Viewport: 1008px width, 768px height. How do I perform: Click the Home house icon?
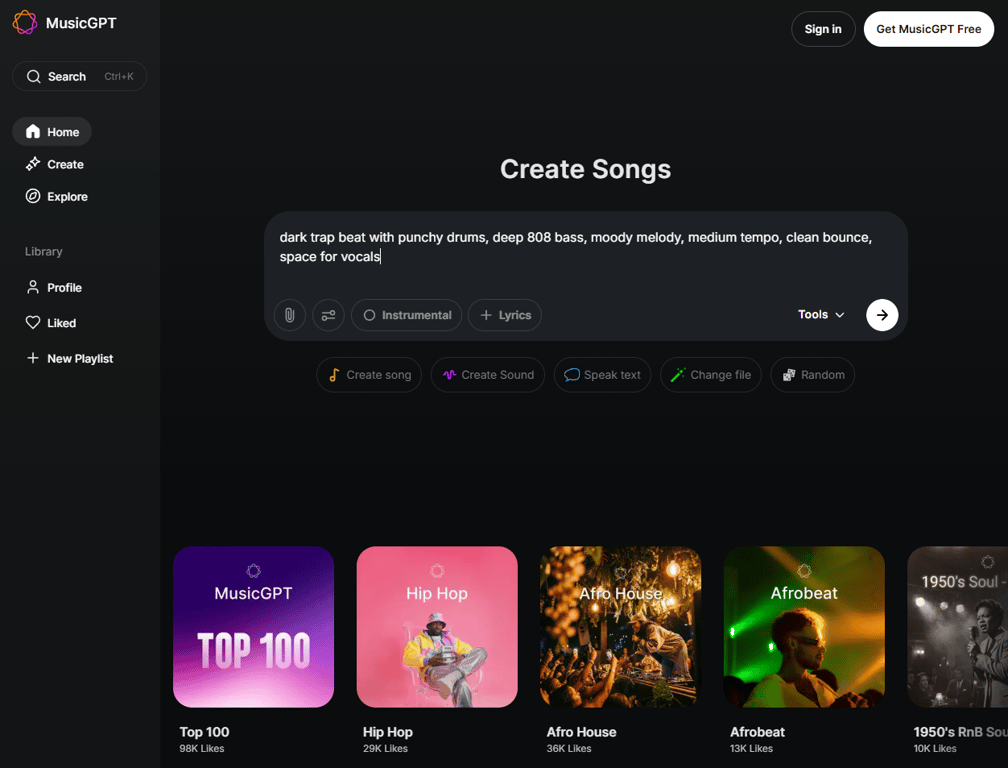click(x=33, y=132)
